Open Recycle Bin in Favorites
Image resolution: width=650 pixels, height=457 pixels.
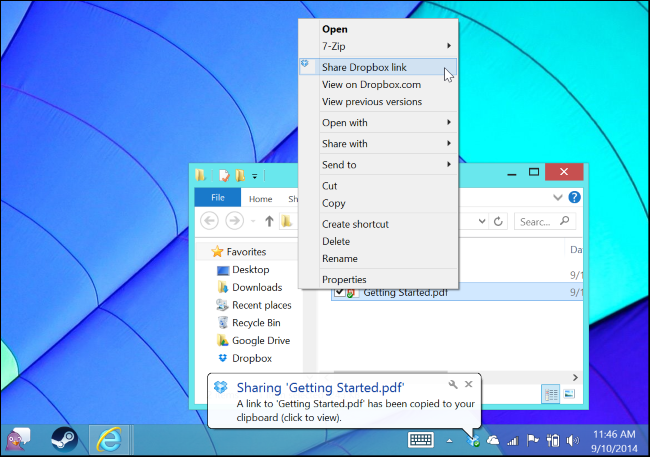click(248, 323)
